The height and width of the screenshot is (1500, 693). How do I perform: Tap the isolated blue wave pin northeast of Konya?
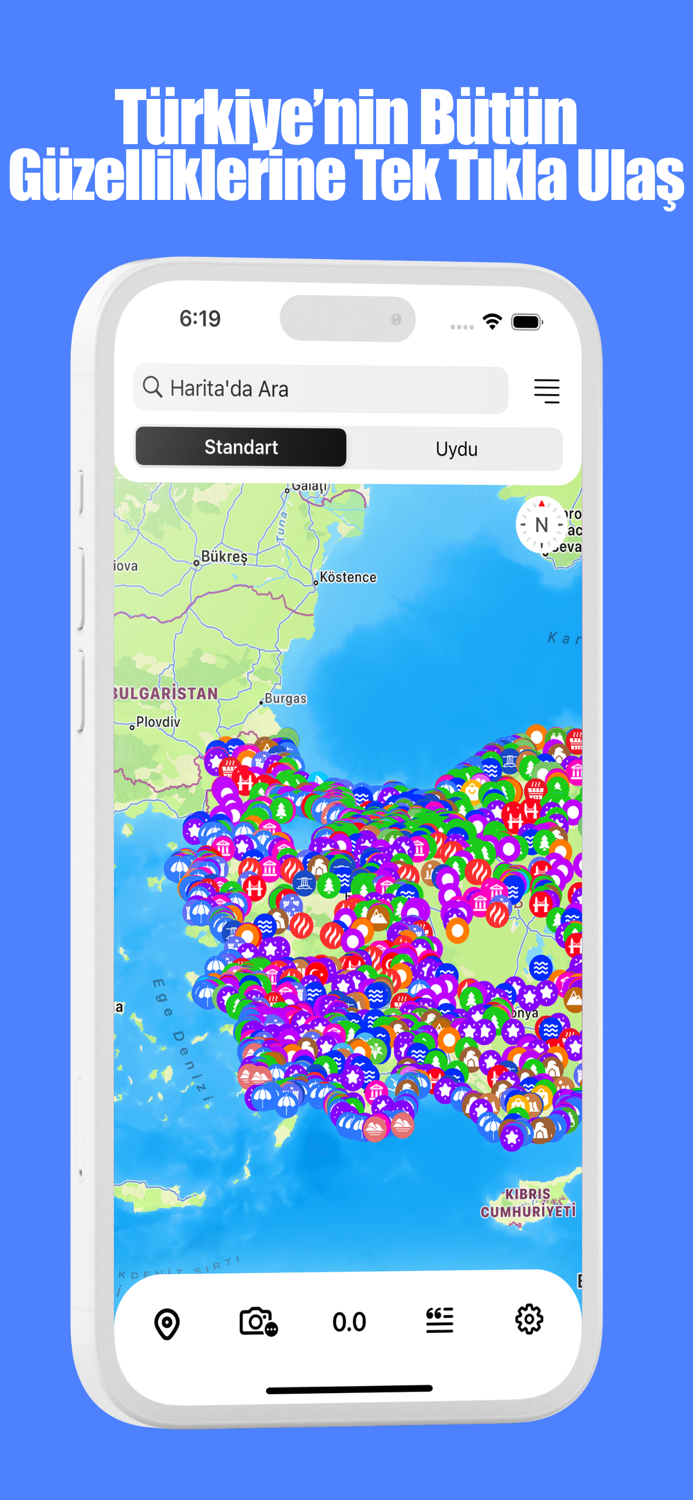pyautogui.click(x=541, y=967)
